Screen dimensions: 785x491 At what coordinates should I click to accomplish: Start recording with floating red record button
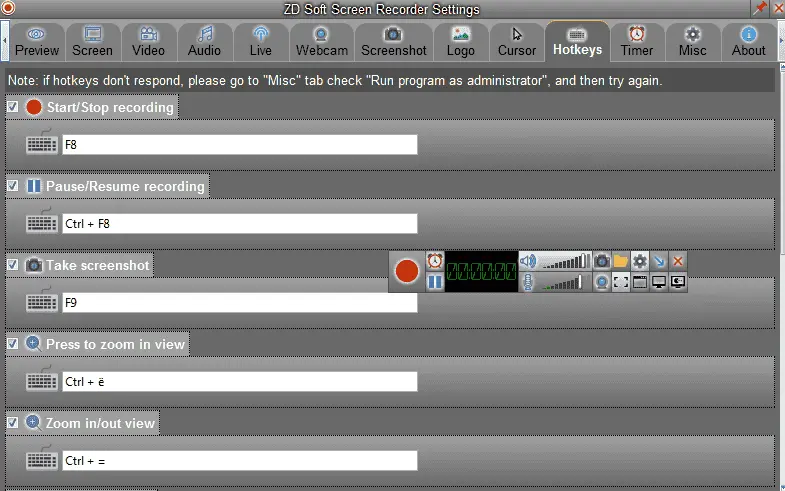[407, 271]
